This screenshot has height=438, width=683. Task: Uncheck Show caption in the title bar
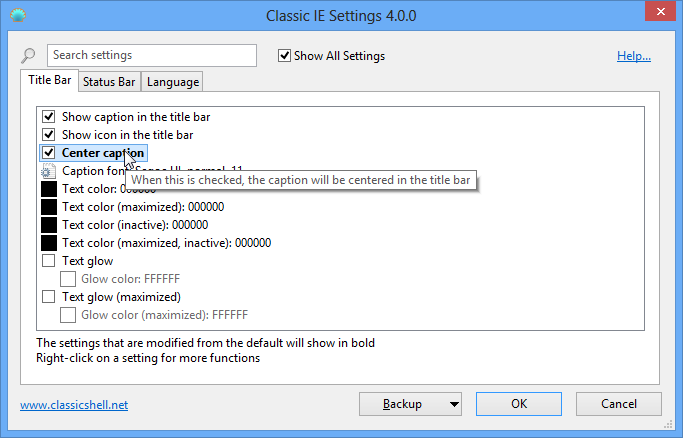click(49, 117)
